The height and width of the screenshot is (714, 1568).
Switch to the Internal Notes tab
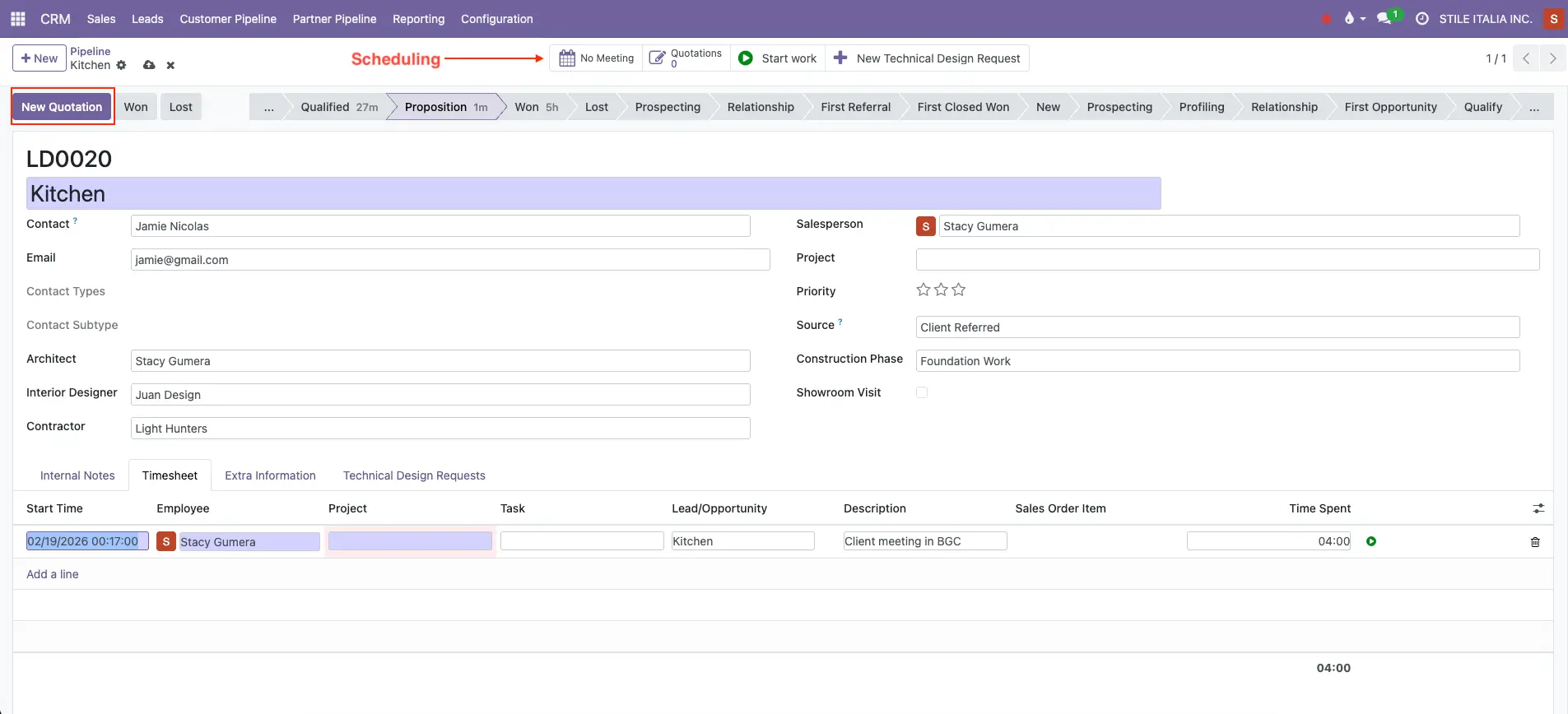77,475
